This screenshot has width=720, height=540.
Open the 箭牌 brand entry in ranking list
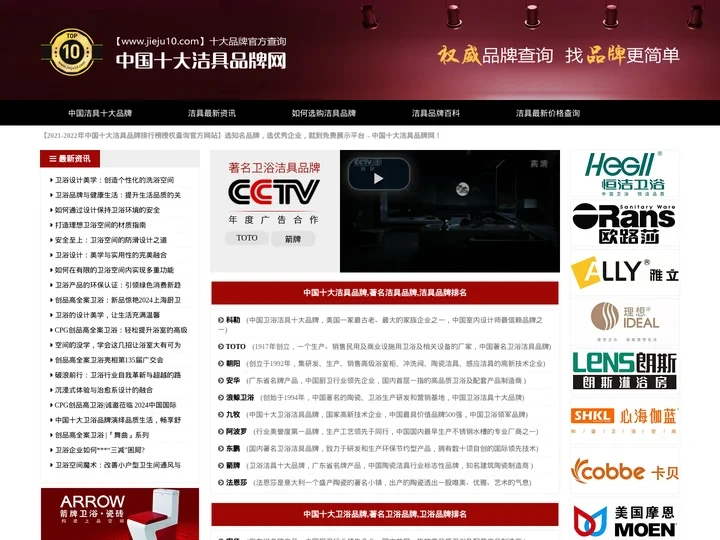coord(233,466)
